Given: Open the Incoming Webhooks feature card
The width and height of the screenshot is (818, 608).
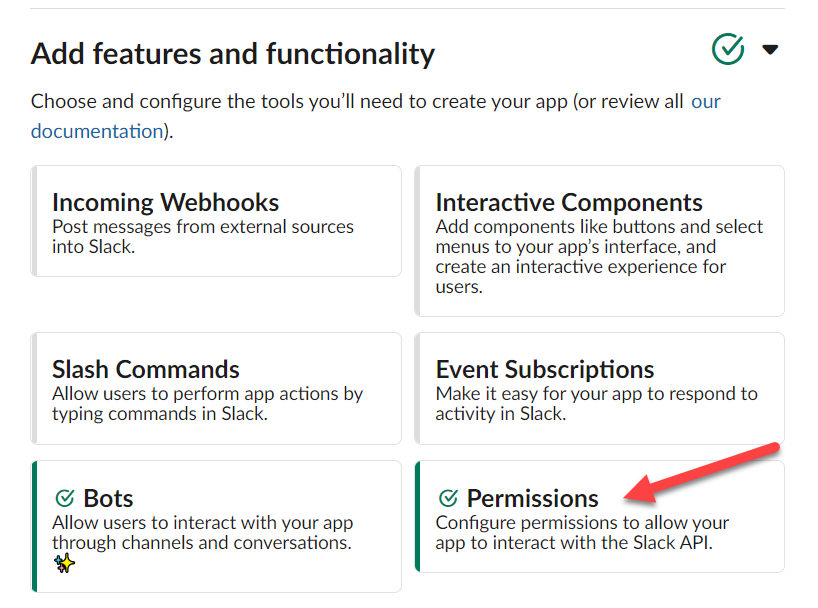Looking at the screenshot, I should pyautogui.click(x=216, y=221).
